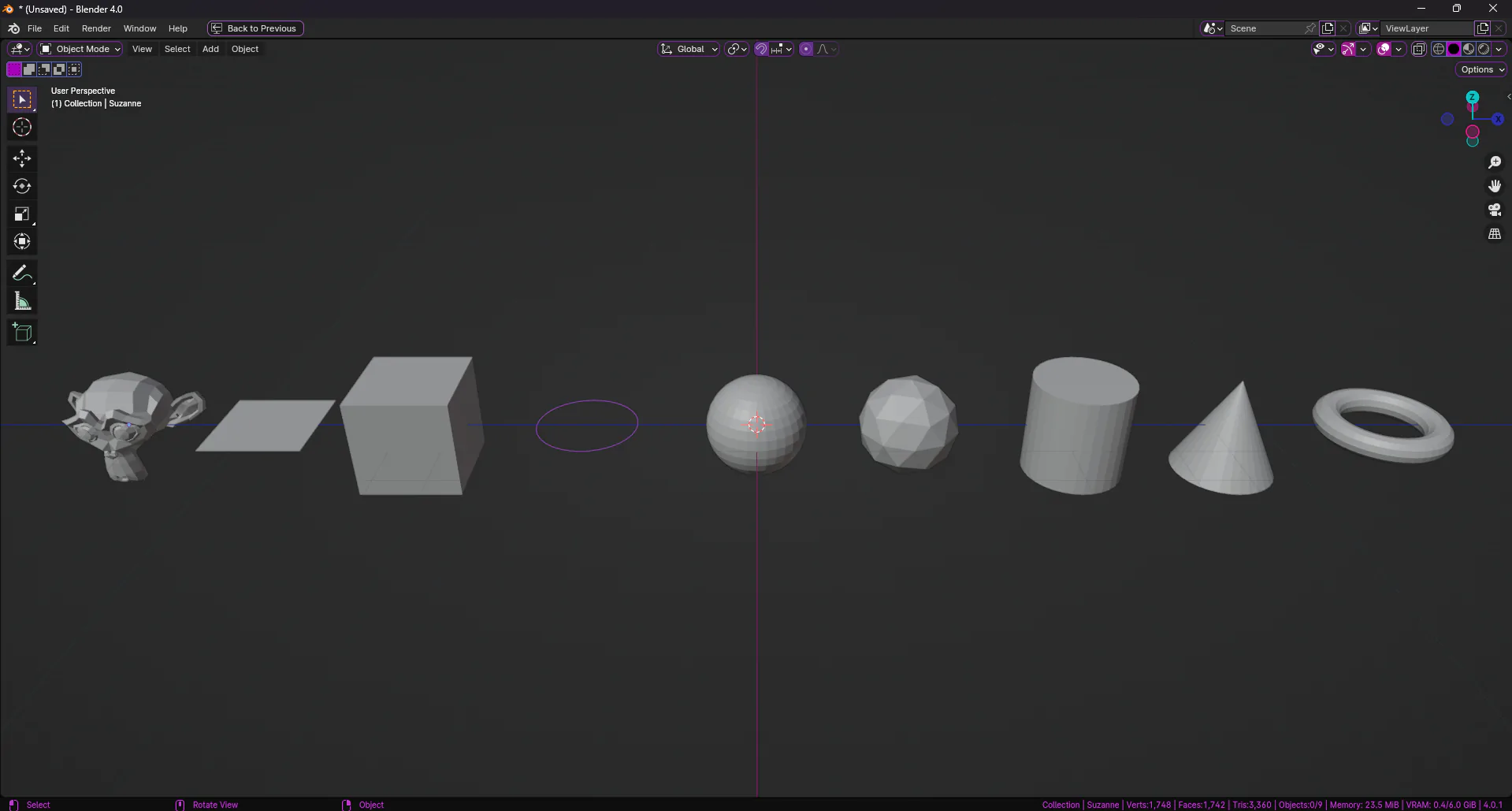Viewport: 1512px width, 811px height.
Task: Toggle proportional editing
Action: (x=806, y=49)
